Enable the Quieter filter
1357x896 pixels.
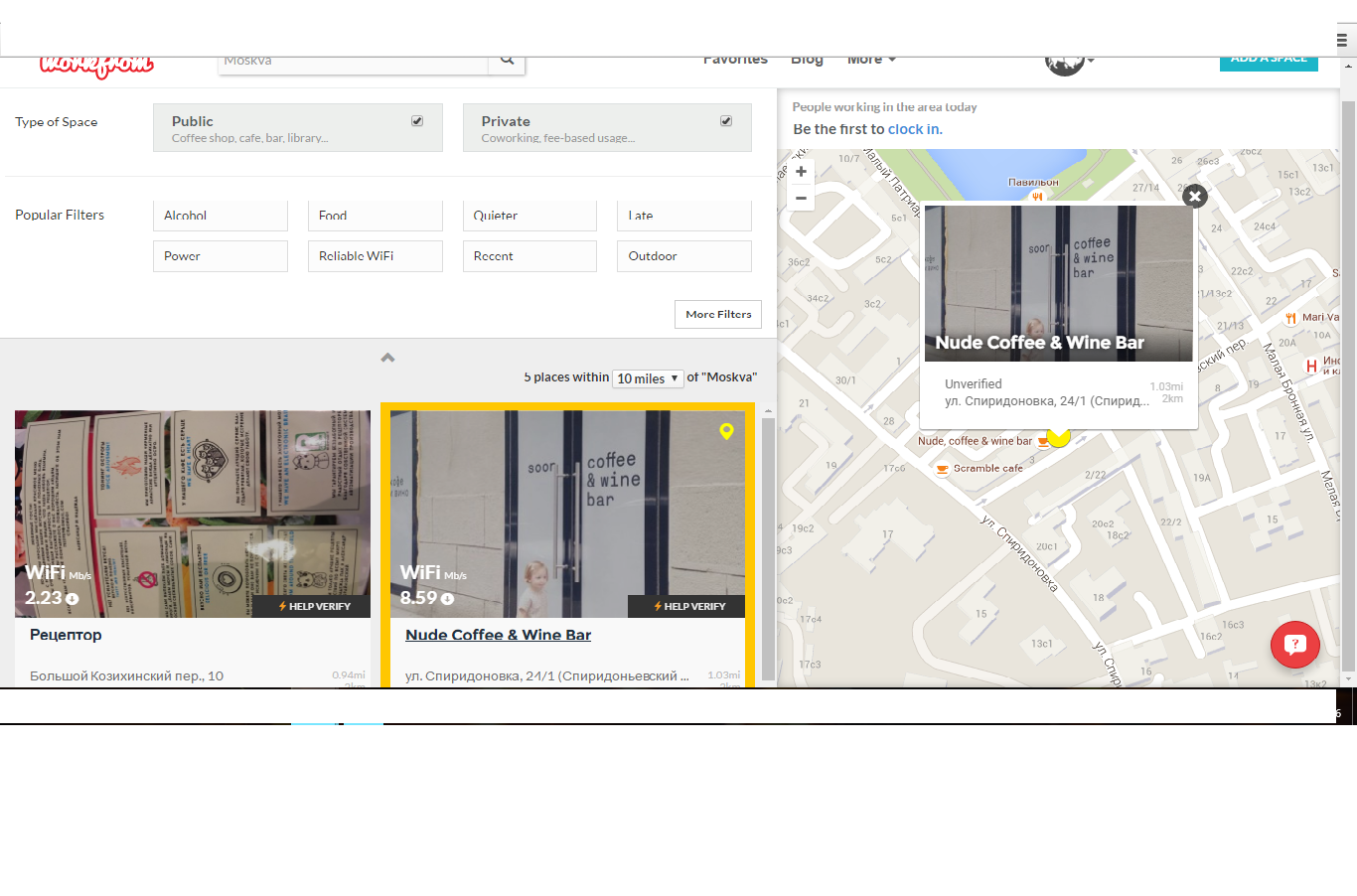click(529, 216)
